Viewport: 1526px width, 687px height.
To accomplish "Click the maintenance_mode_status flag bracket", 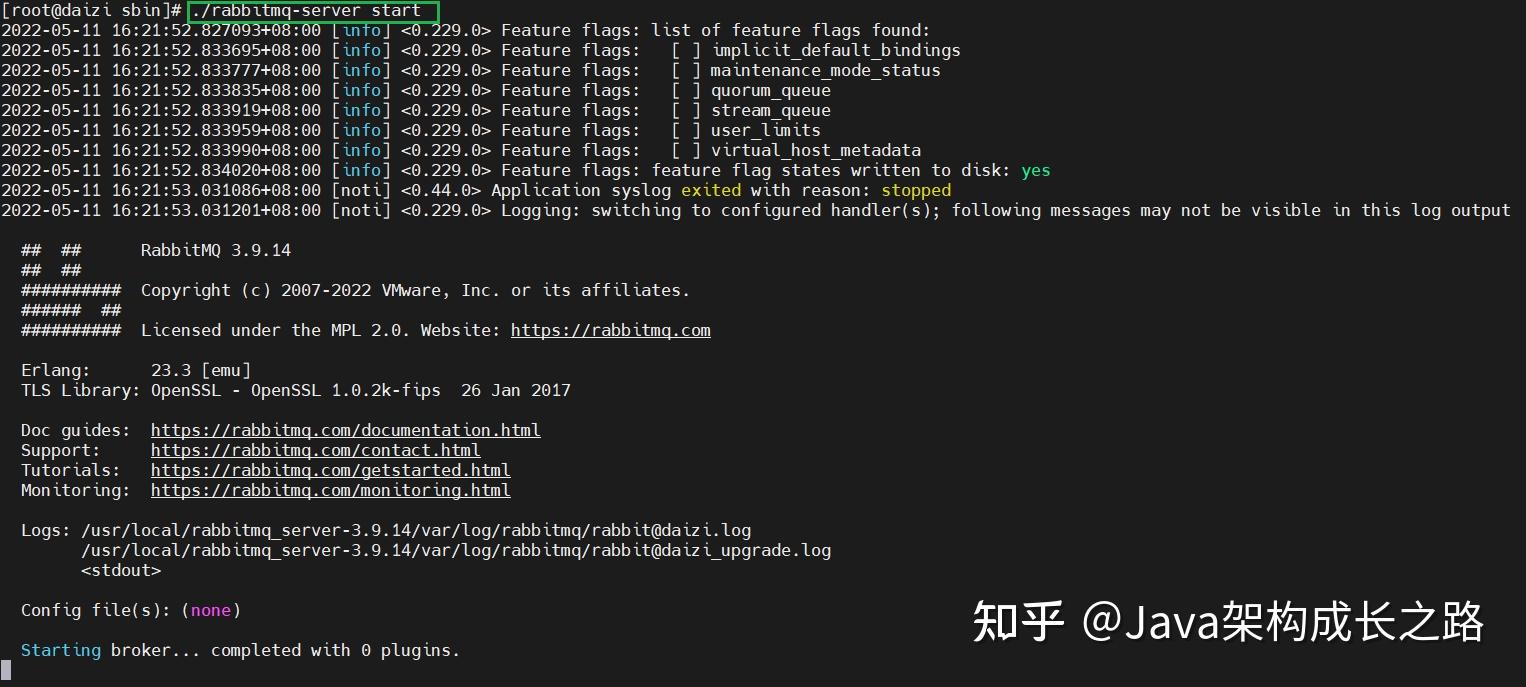I will [686, 70].
